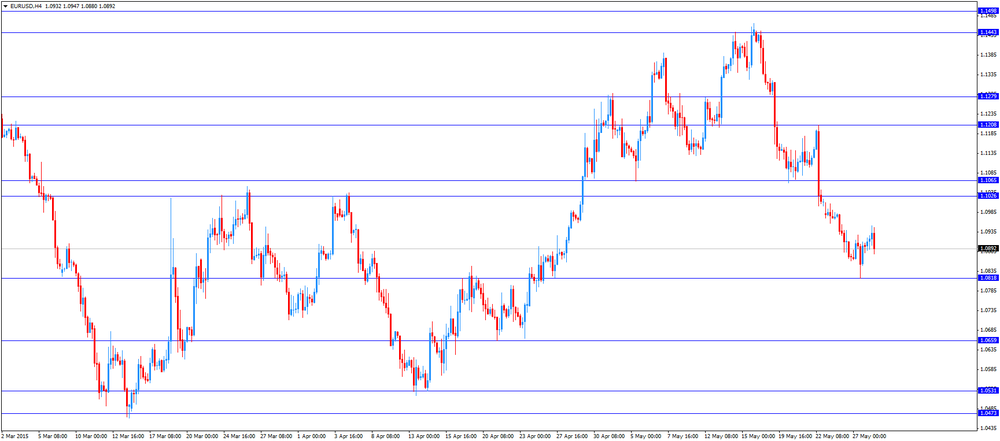
Task: Select the 1.1279 horizontal line price label
Action: (x=988, y=96)
